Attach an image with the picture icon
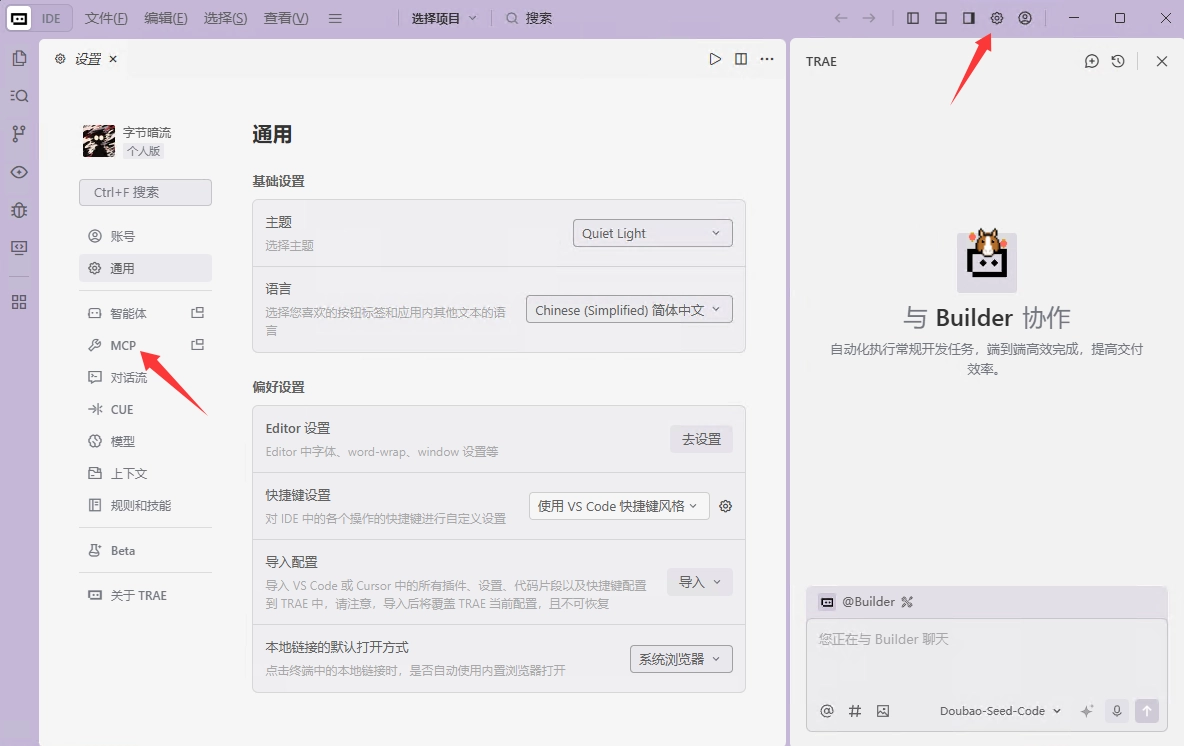This screenshot has width=1184, height=746. (883, 711)
